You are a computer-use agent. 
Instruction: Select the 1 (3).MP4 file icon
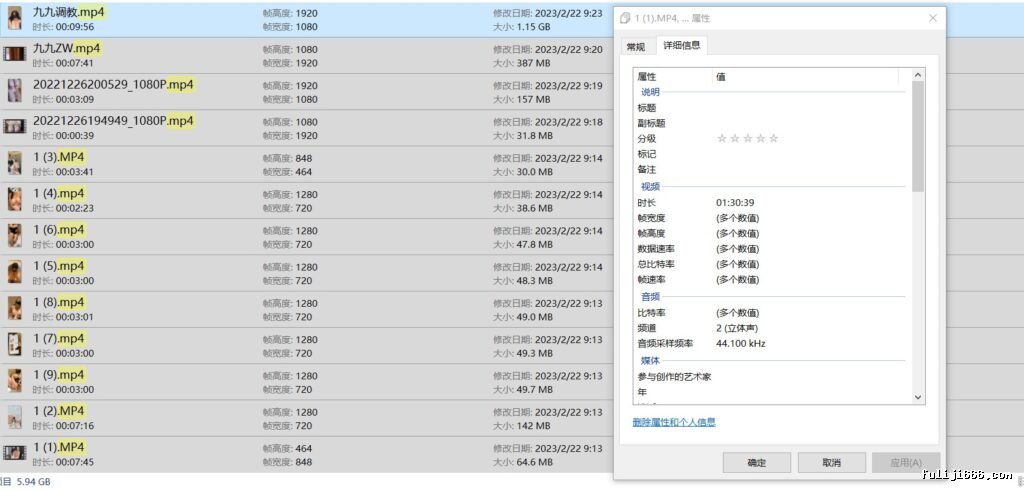click(x=14, y=163)
